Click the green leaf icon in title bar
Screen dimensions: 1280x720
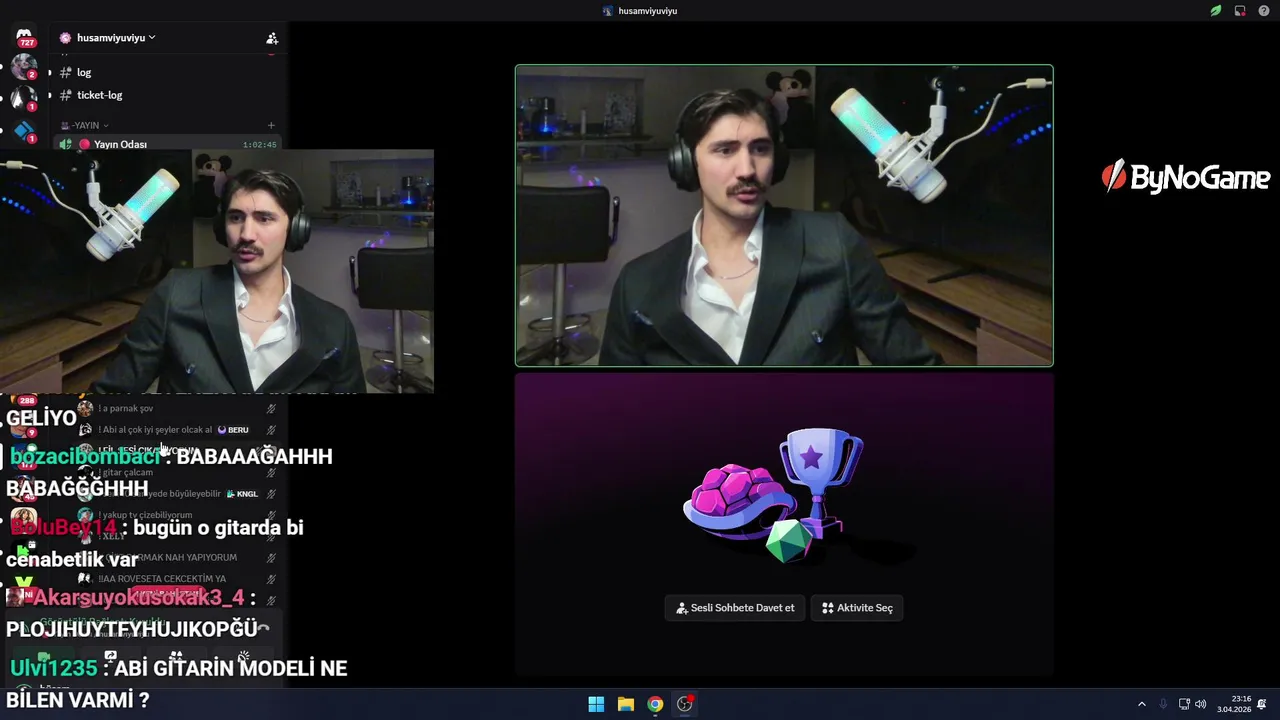1216,11
